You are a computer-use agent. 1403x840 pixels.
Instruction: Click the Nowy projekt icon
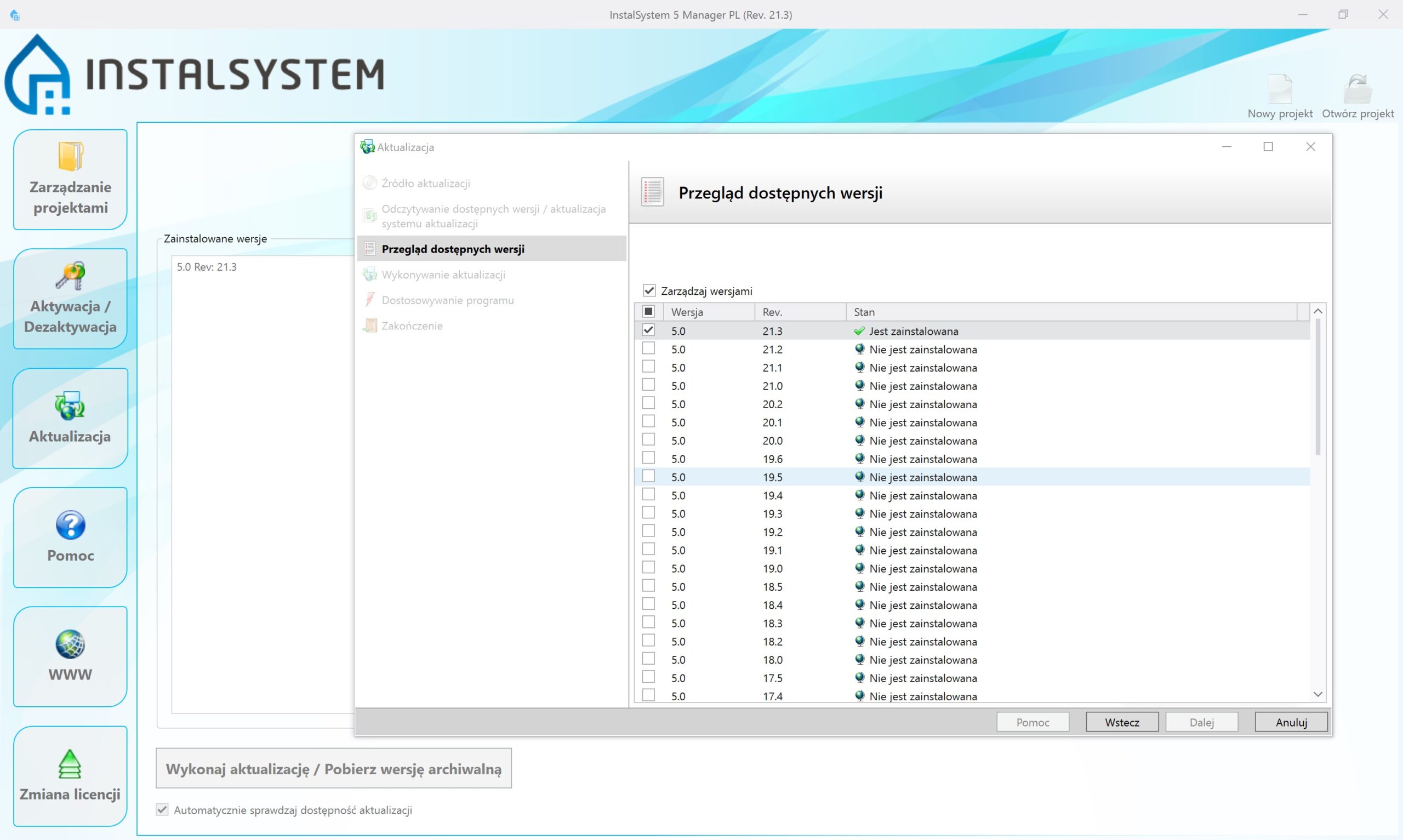[1280, 89]
